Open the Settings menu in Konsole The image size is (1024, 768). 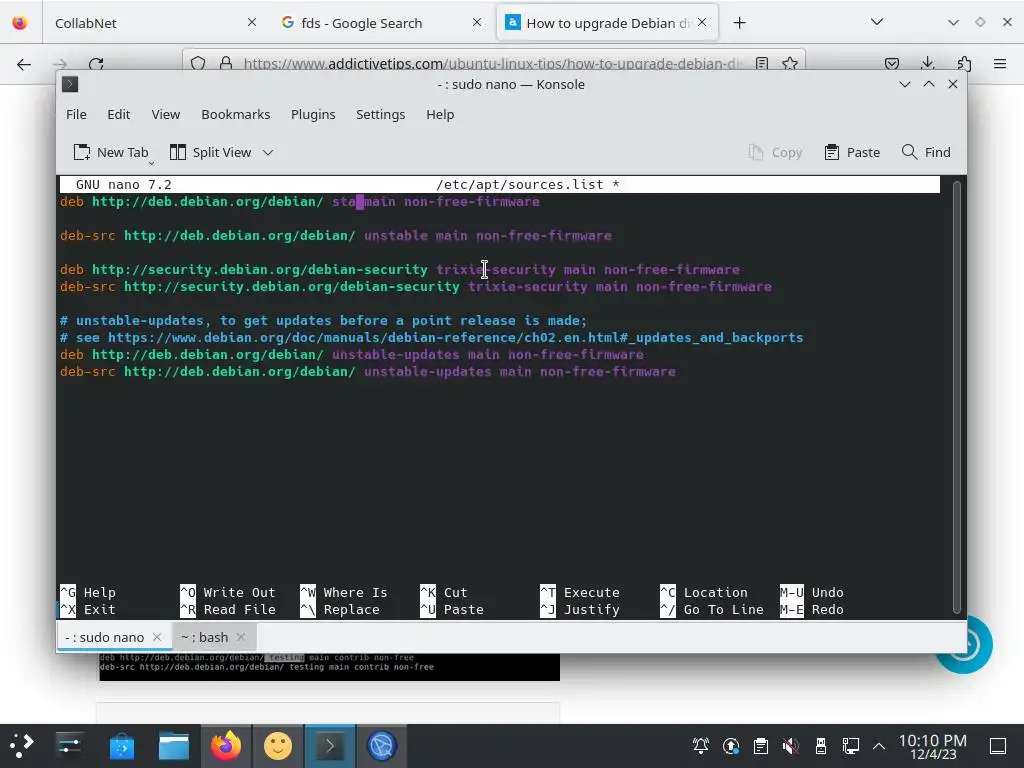381,114
